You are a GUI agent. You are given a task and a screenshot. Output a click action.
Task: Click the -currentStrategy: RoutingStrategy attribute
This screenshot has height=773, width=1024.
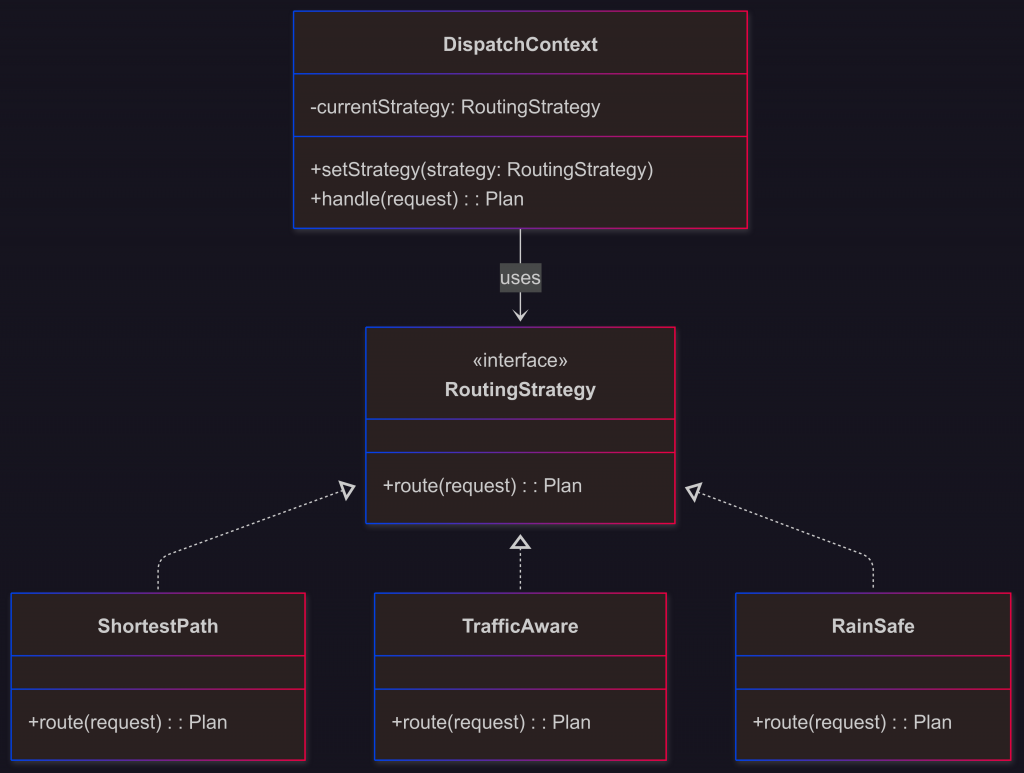455,106
